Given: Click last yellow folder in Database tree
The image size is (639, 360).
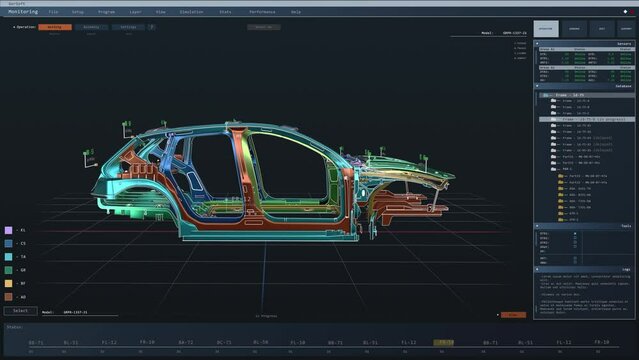Looking at the screenshot, I should (560, 219).
